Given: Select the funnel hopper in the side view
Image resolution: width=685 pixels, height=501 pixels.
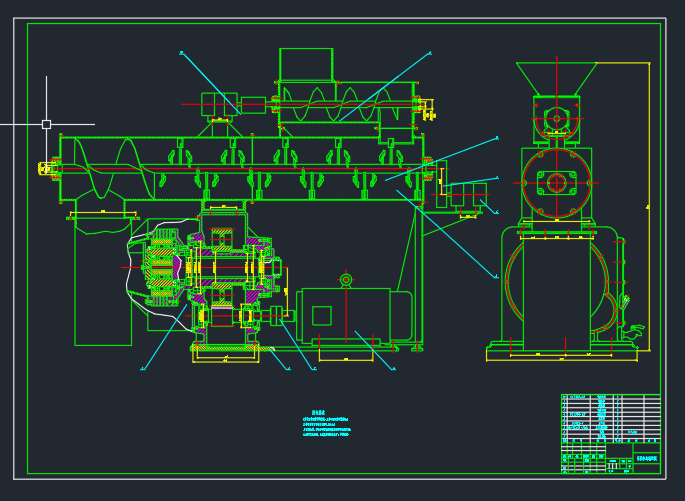Looking at the screenshot, I should click(x=557, y=79).
